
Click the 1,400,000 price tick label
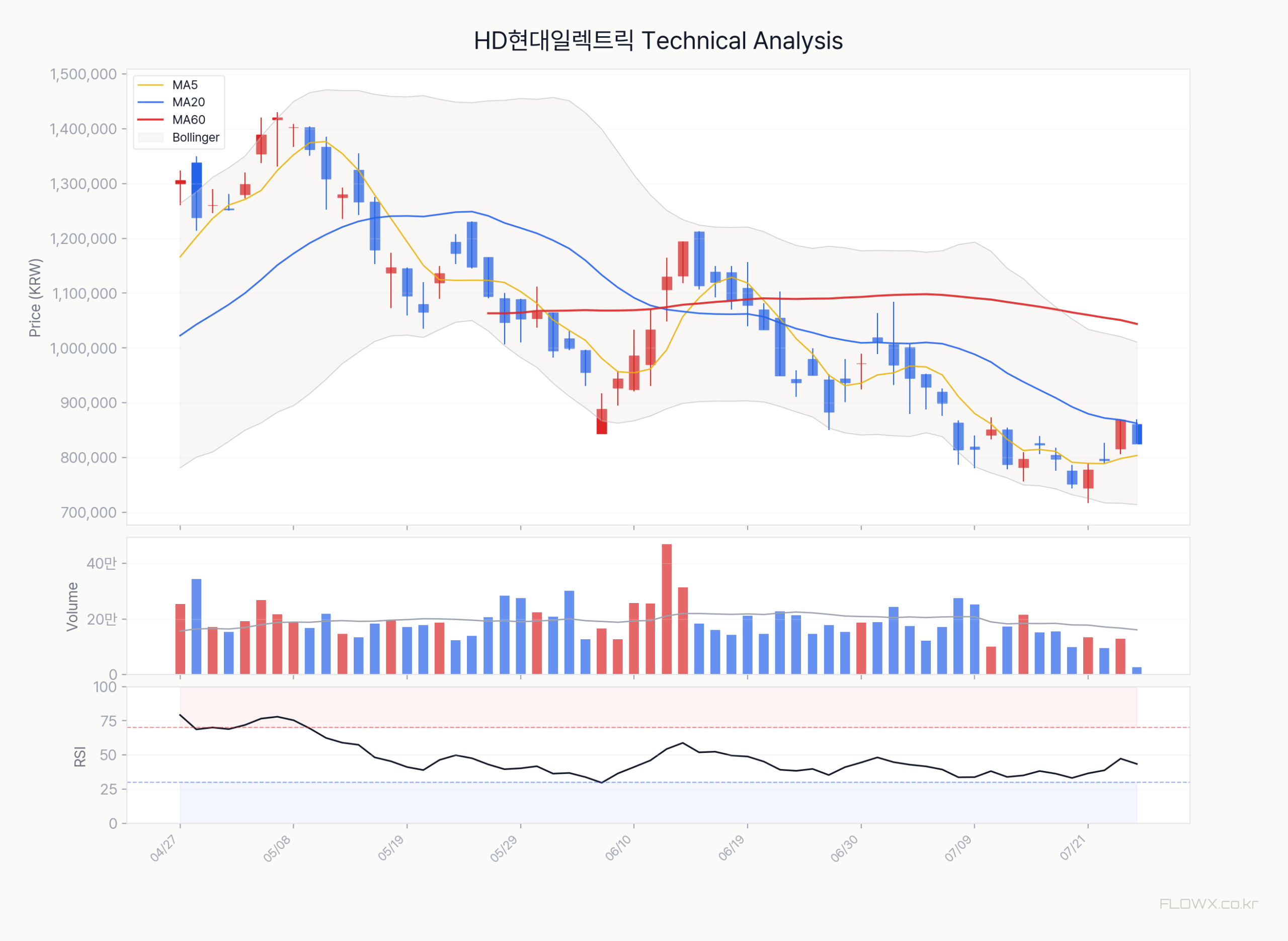[83, 129]
